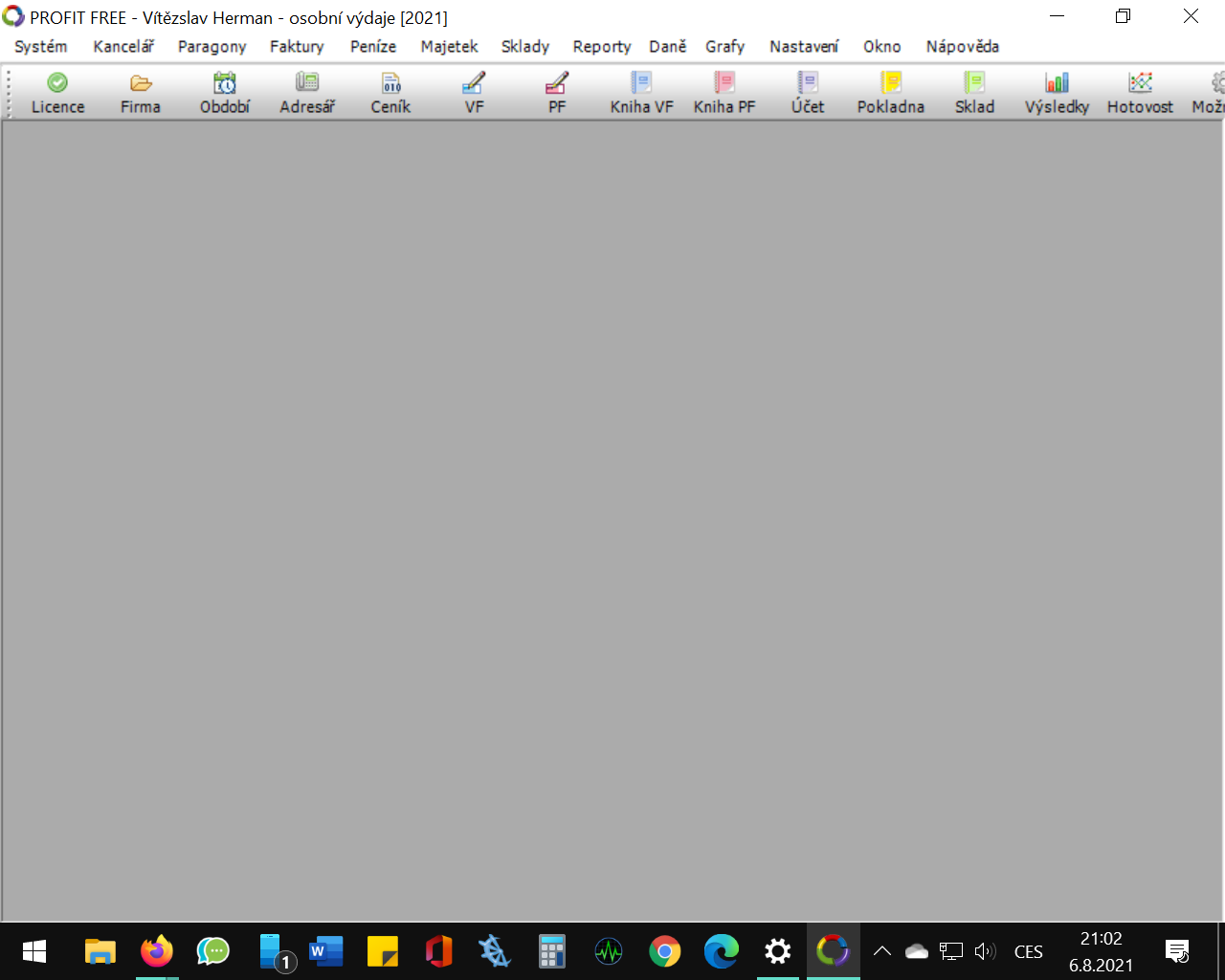The height and width of the screenshot is (980, 1225).
Task: Open the Hotovost chart icon
Action: coord(1140,93)
